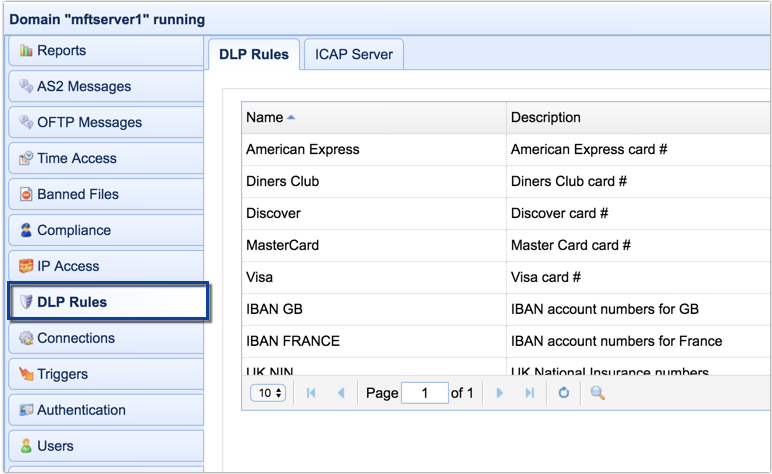Screen dimensions: 772x474
Task: Open the Users module
Action: point(106,446)
